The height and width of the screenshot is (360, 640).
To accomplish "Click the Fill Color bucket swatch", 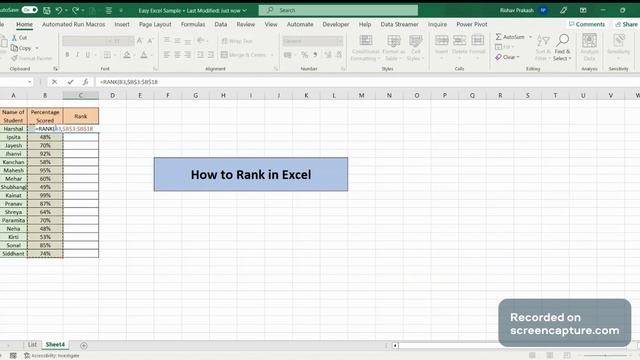I will 127,55.
